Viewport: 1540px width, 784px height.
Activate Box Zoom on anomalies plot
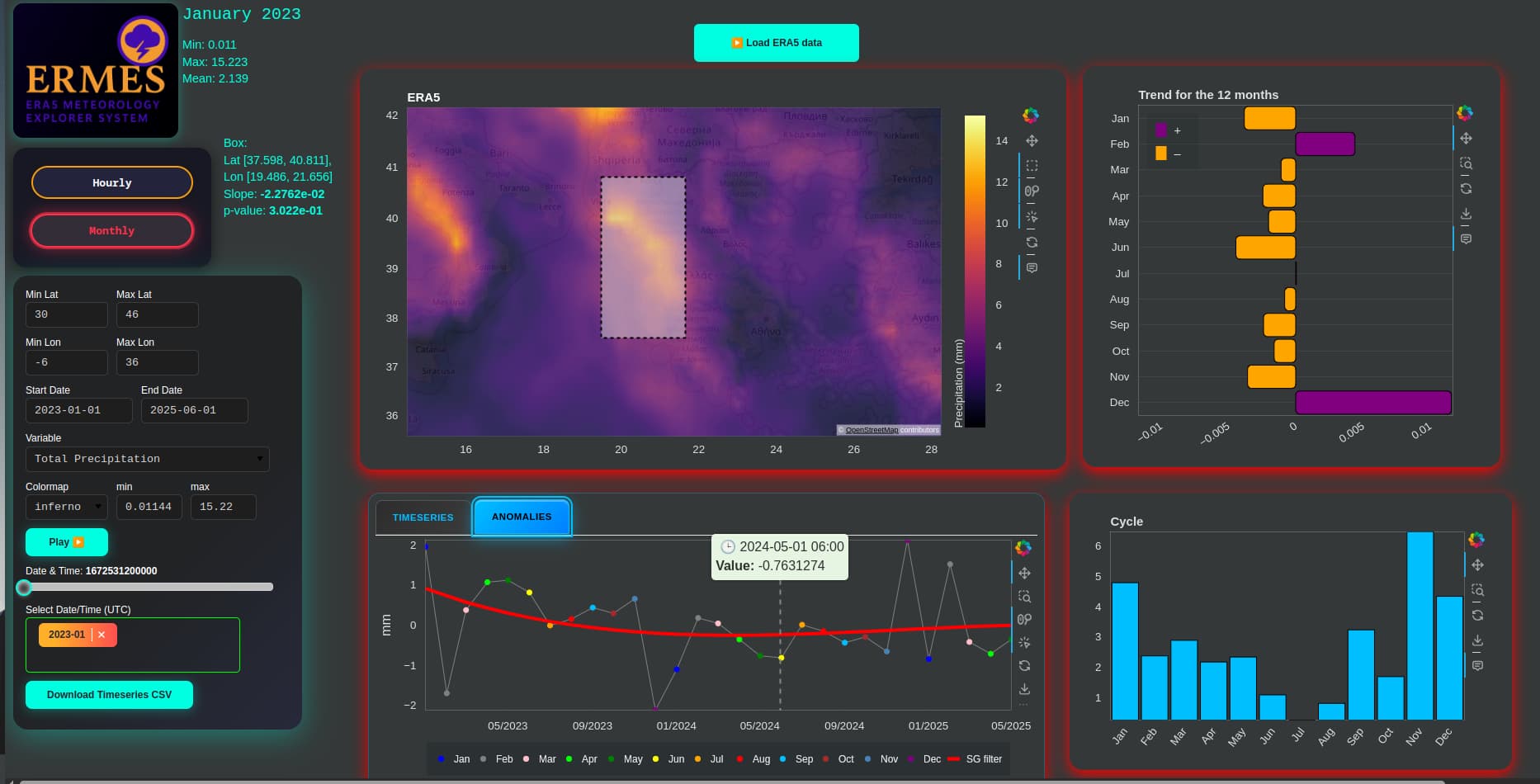click(1024, 597)
